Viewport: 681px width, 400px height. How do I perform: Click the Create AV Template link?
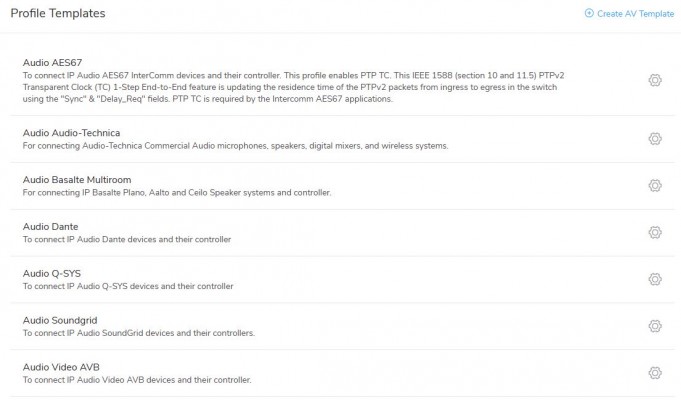click(635, 13)
